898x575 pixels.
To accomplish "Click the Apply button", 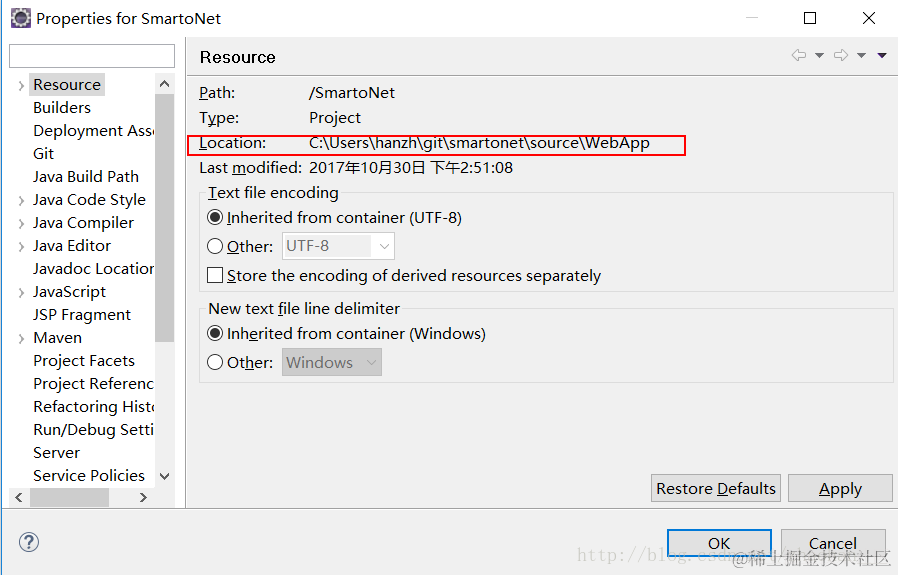I will tap(840, 489).
